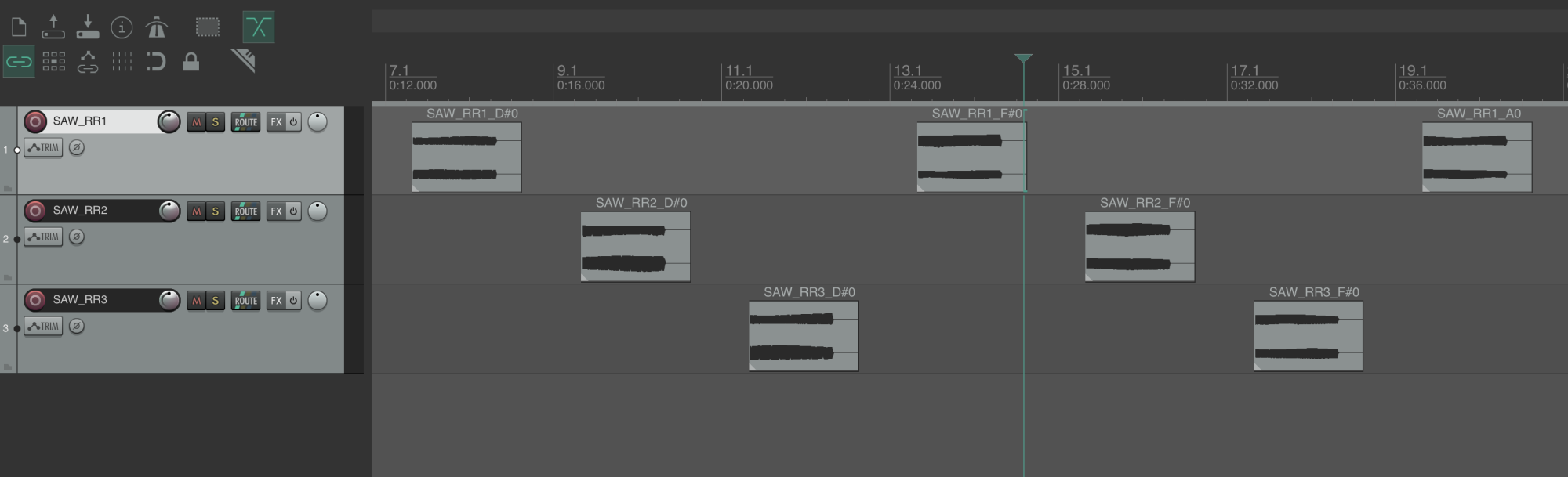Open ROUTE for SAW_RR1 track
Screen dimensions: 1568x477
pos(245,122)
